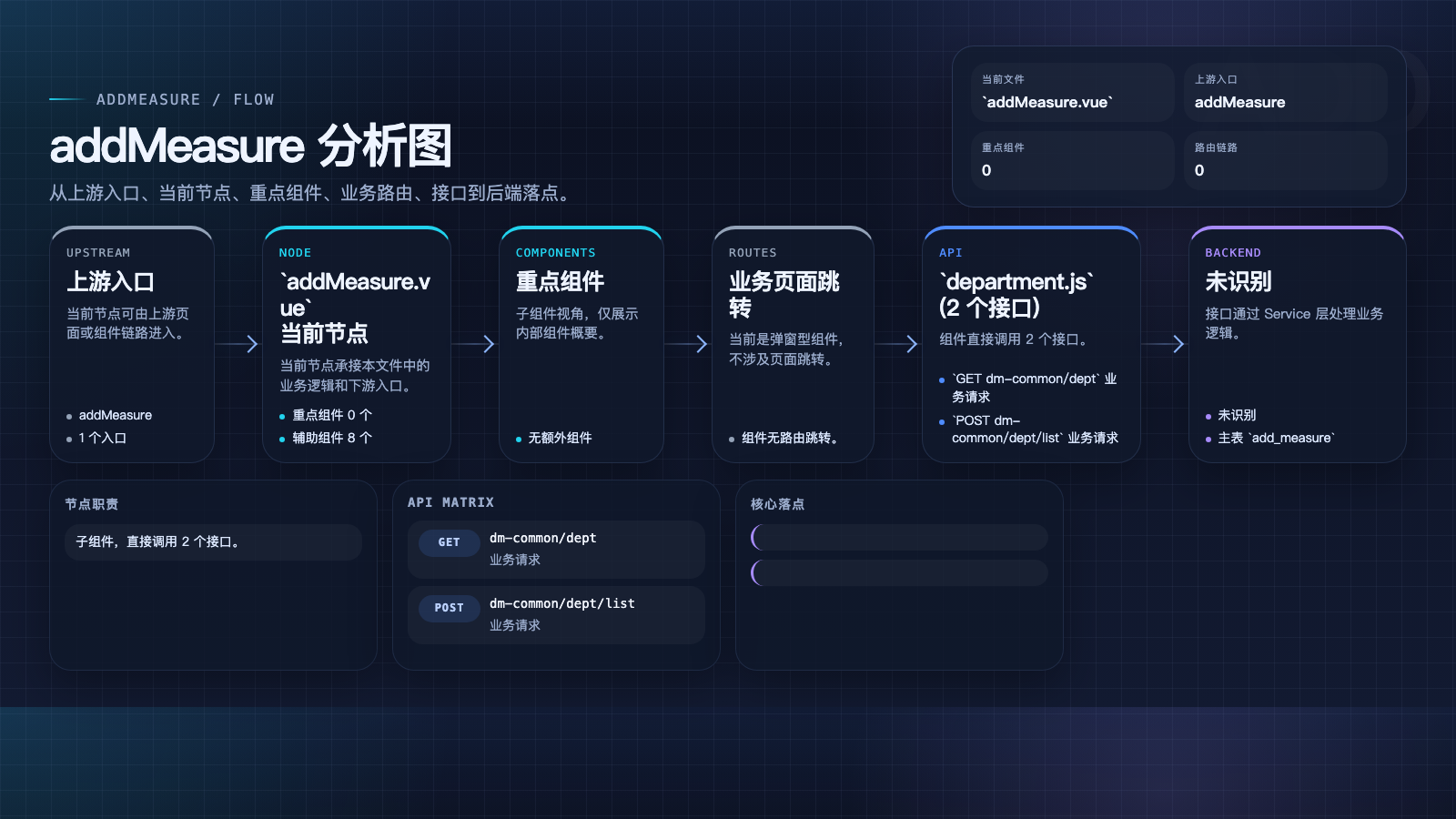1456x819 pixels.
Task: Click the subtitle '从上游入口、当前节点…' text
Action: [x=310, y=193]
